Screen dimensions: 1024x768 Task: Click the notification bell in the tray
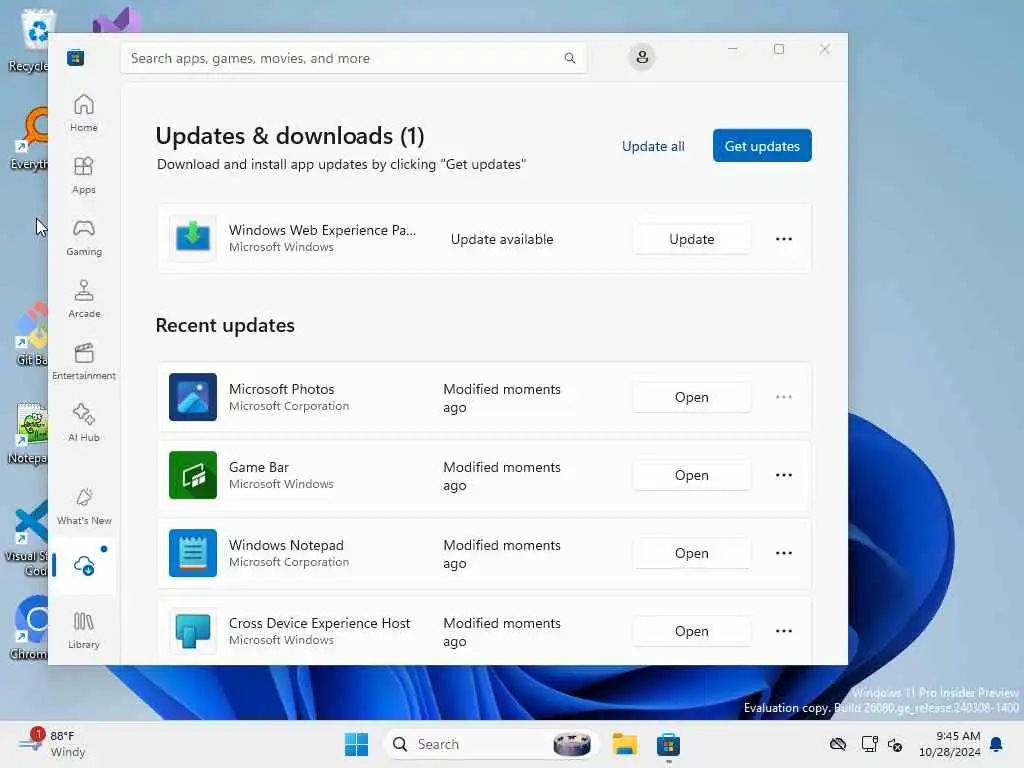pos(996,744)
